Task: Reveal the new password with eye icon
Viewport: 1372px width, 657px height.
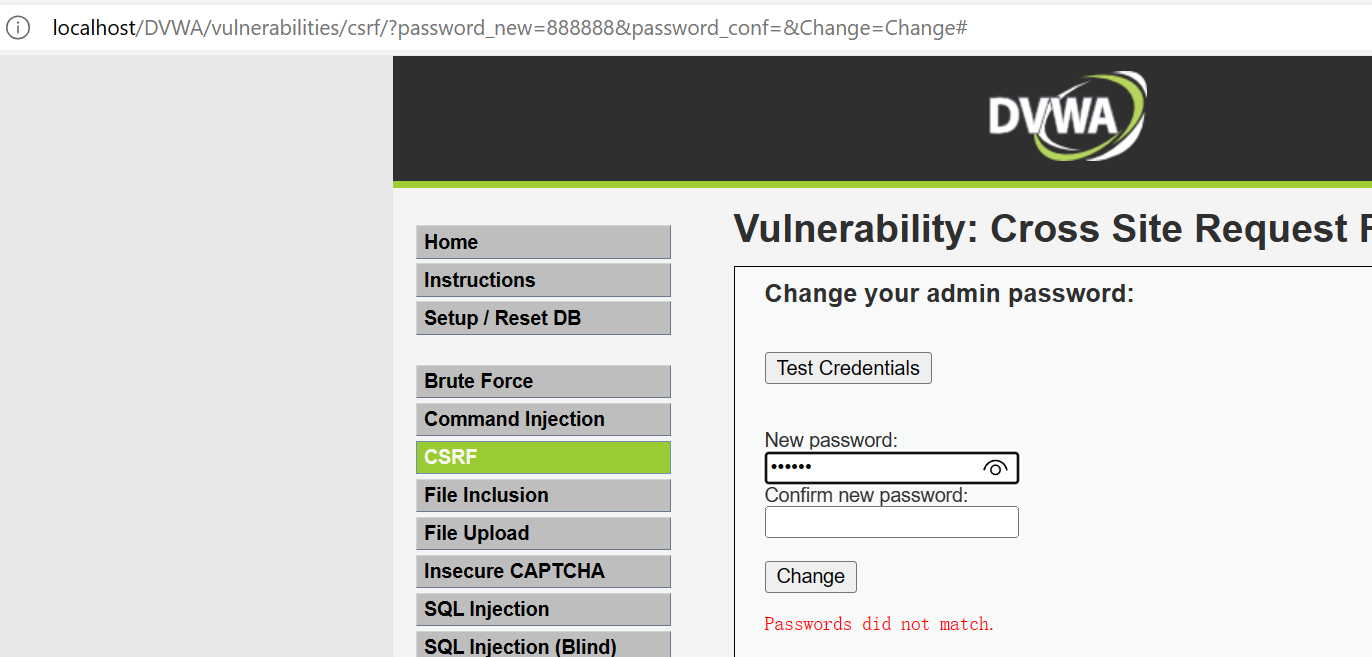Action: pyautogui.click(x=994, y=468)
